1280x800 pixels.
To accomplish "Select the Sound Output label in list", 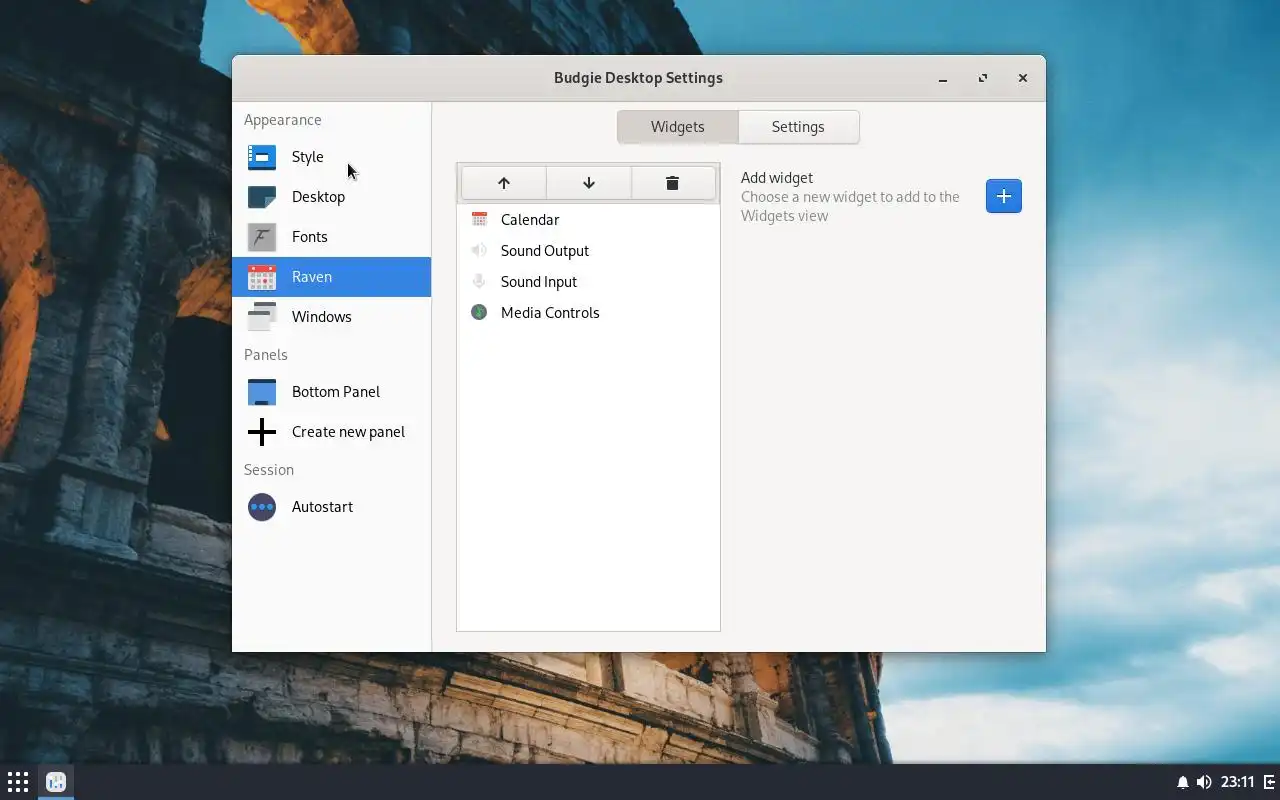I will [545, 251].
